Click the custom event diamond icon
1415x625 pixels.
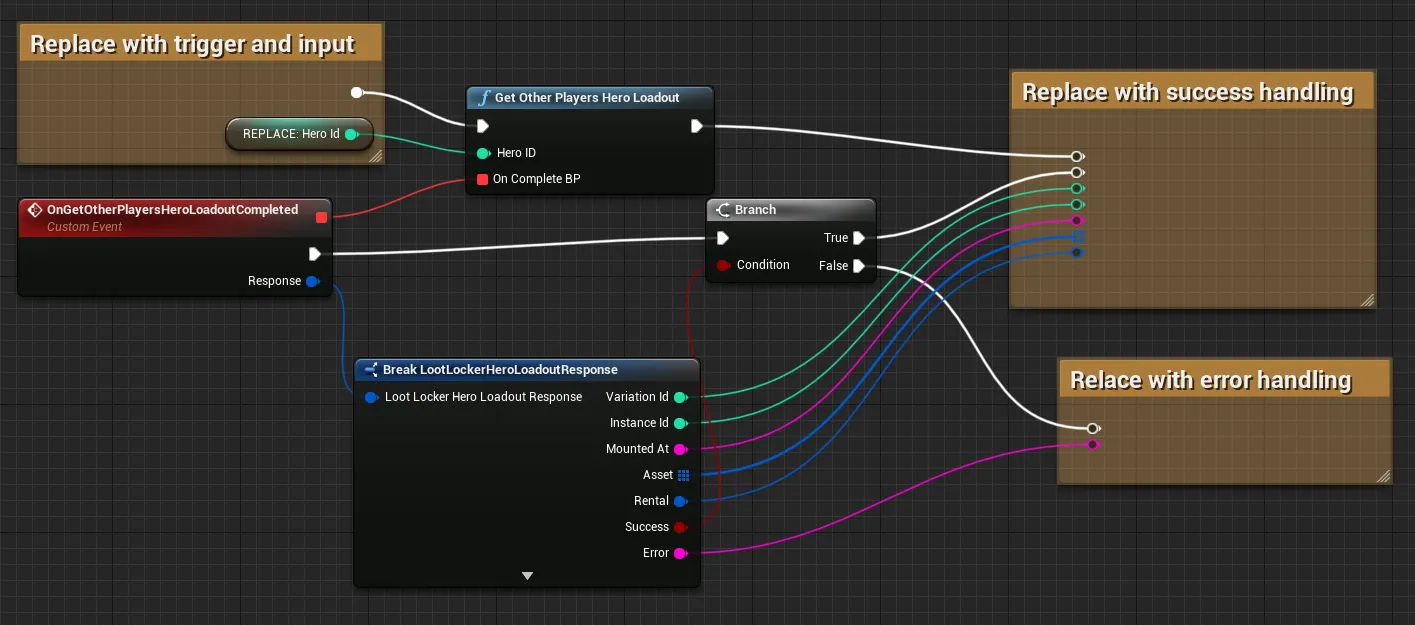coord(34,210)
